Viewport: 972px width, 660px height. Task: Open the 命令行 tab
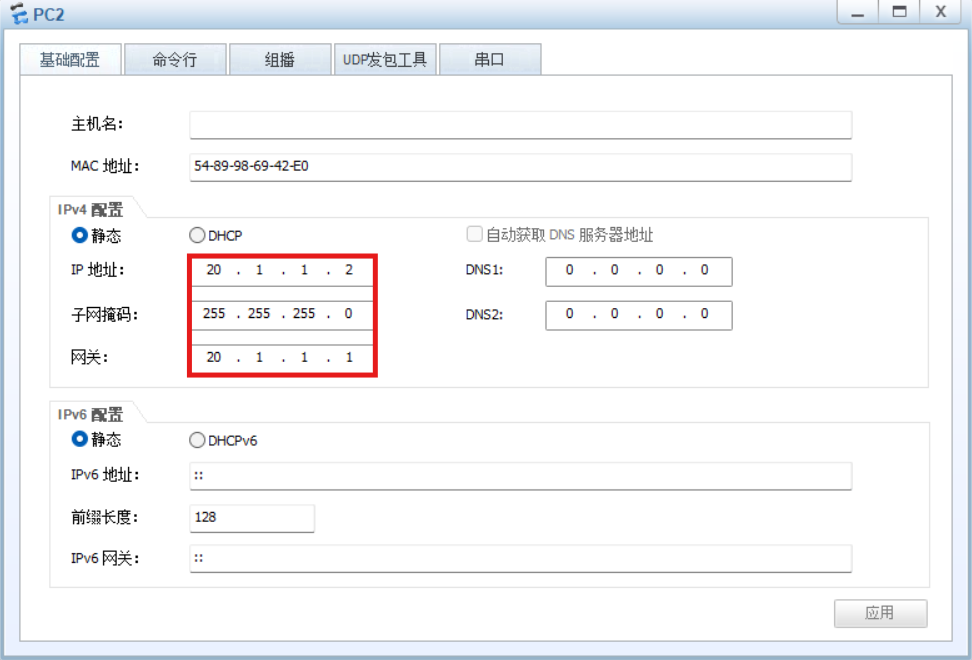[x=175, y=59]
